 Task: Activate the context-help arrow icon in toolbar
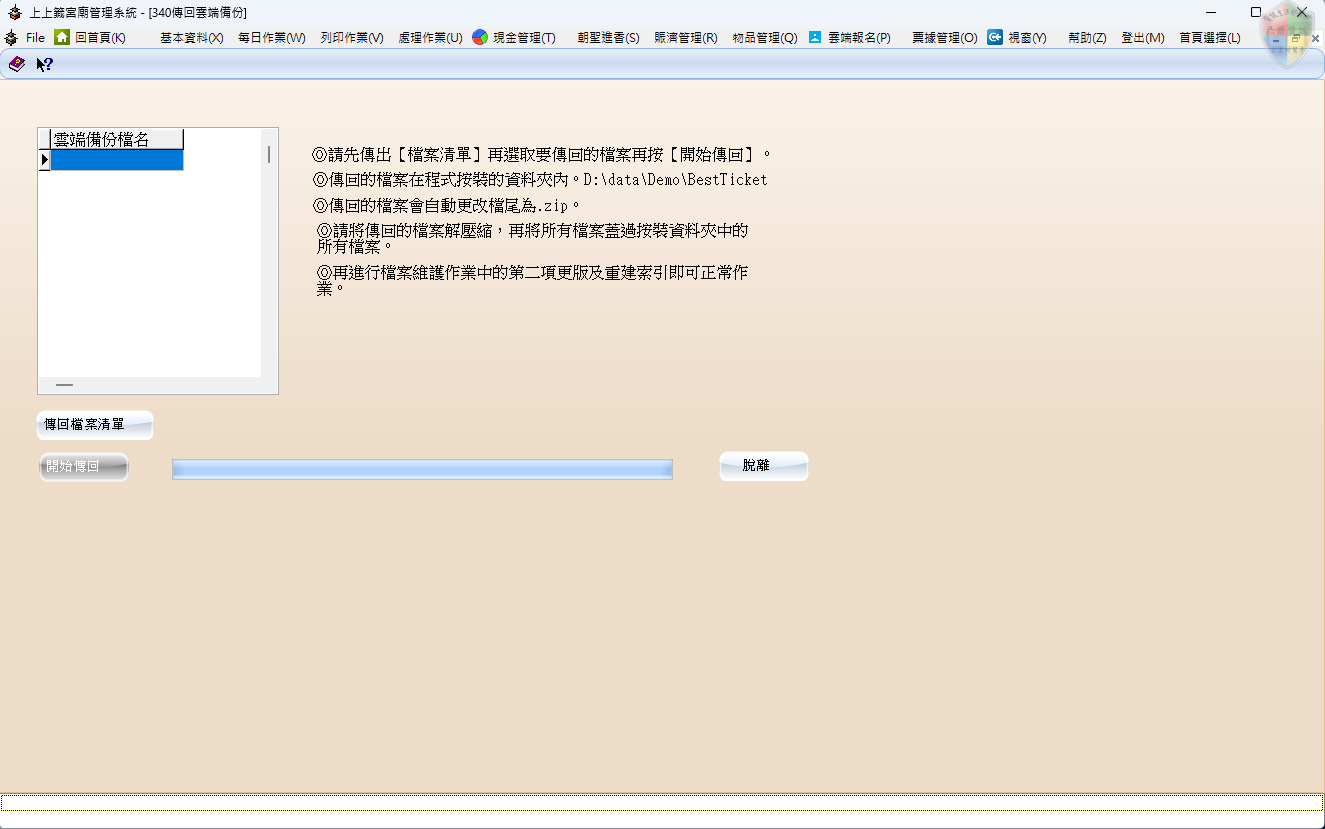click(42, 64)
